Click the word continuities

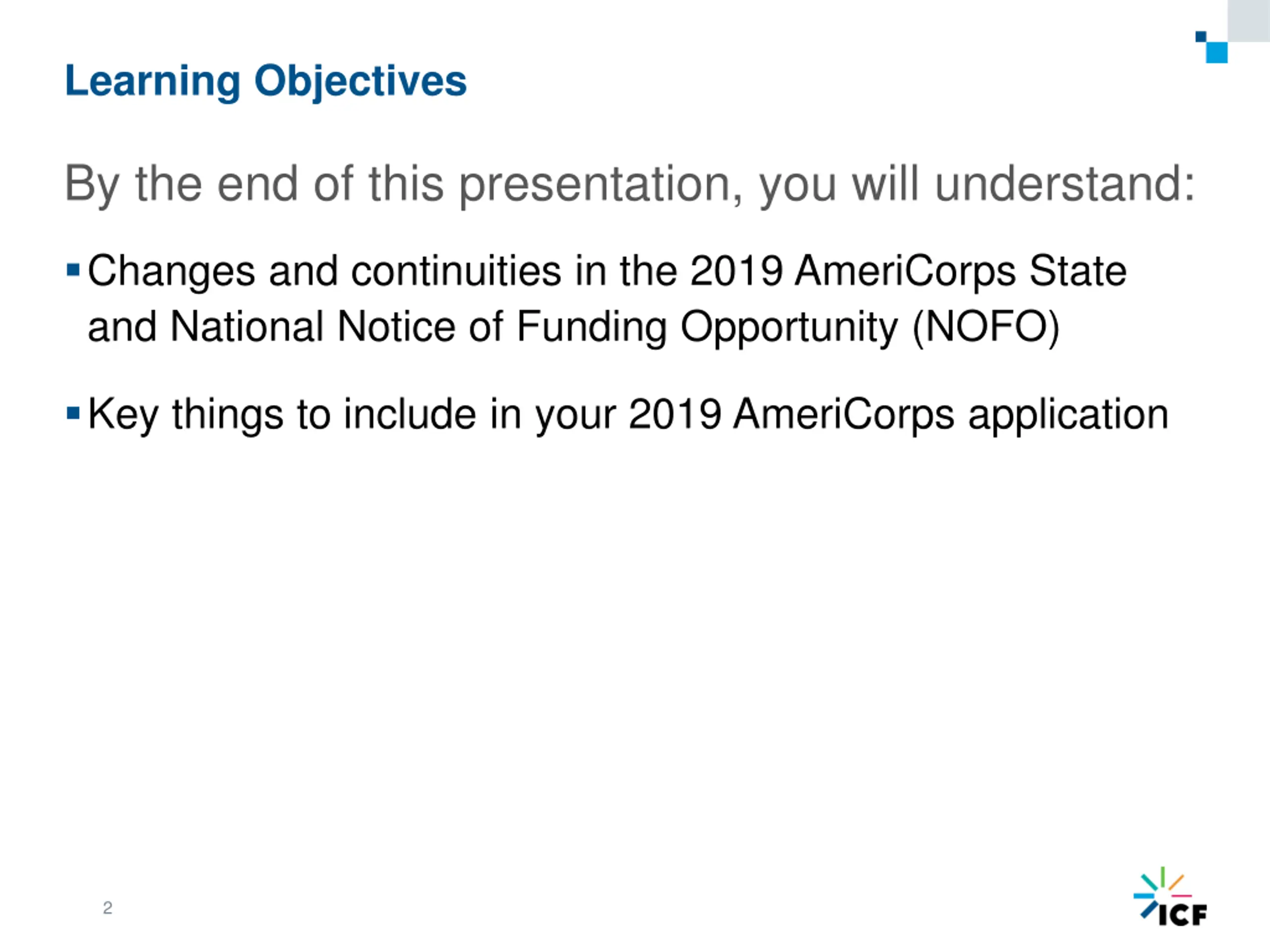456,271
